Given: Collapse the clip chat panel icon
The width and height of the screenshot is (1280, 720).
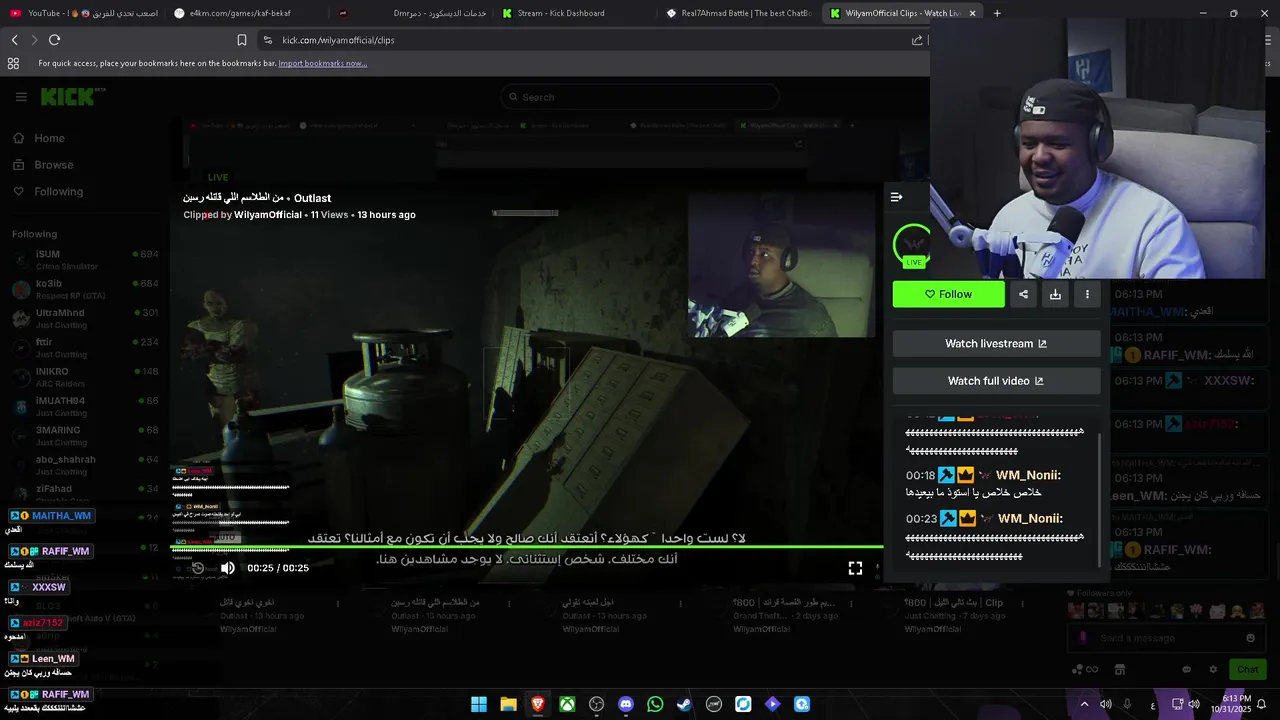Looking at the screenshot, I should pyautogui.click(x=897, y=197).
